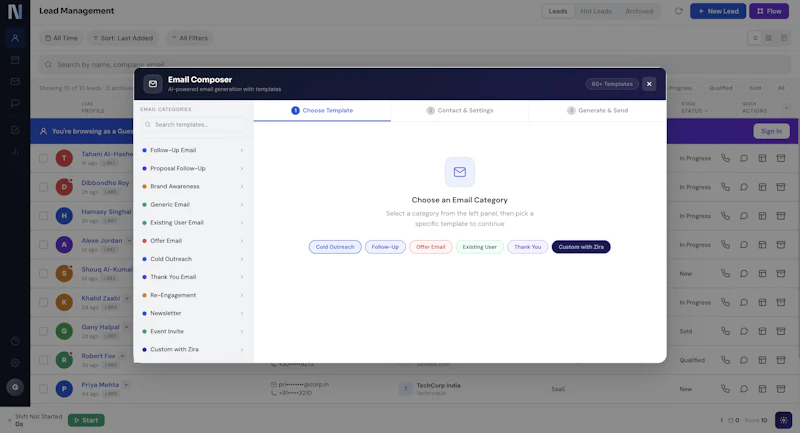
Task: Go to Generate & Send step tab
Action: tap(597, 110)
